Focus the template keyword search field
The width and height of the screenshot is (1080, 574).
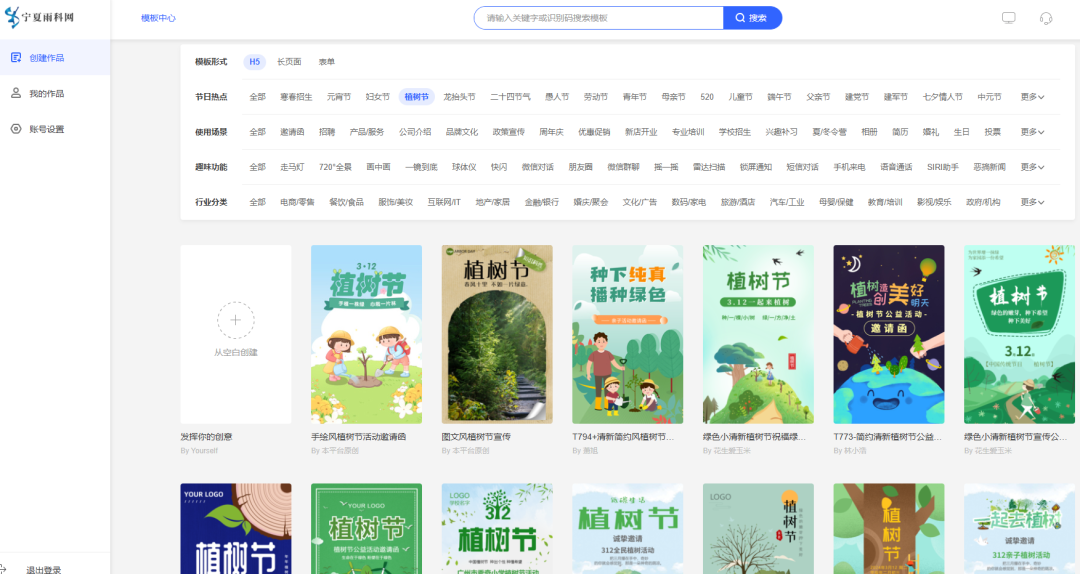(599, 18)
